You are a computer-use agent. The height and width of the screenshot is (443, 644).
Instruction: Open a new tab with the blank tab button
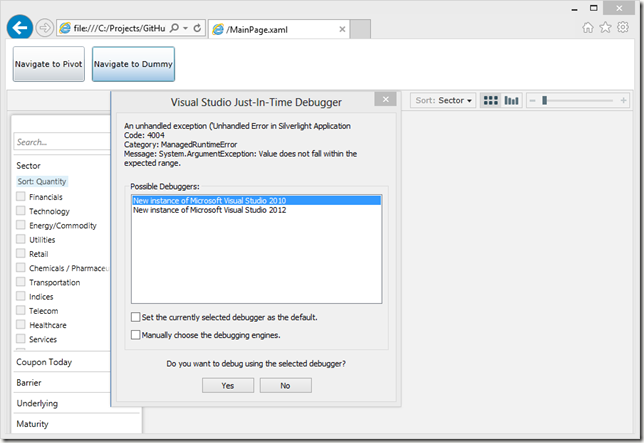(360, 29)
